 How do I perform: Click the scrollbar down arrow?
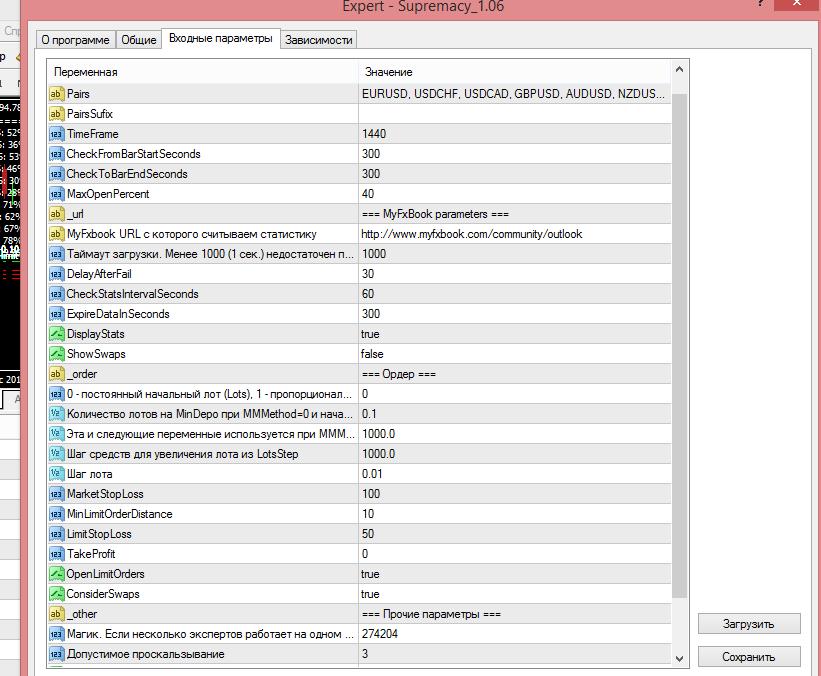click(679, 658)
